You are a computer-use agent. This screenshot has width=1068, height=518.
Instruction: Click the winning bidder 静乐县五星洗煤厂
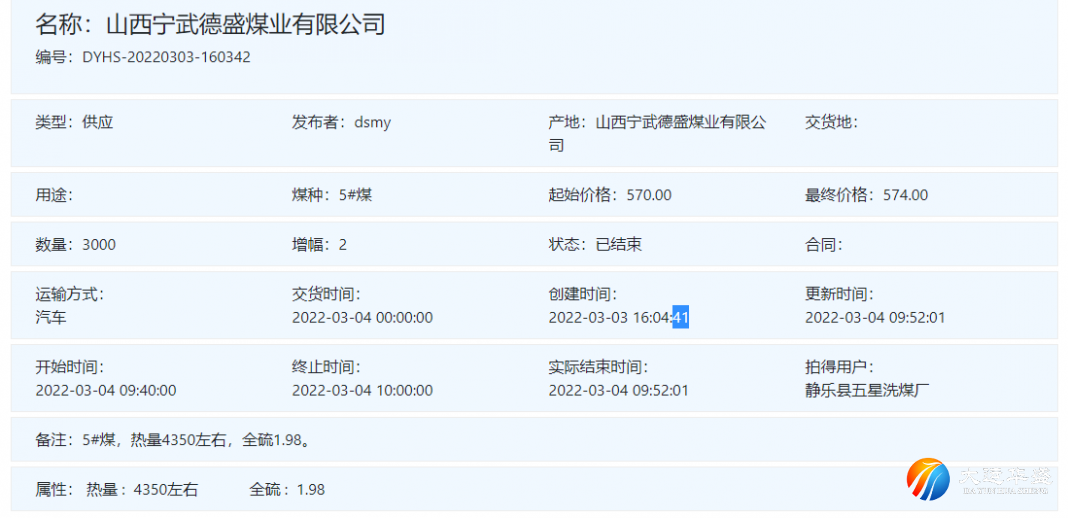coord(868,390)
